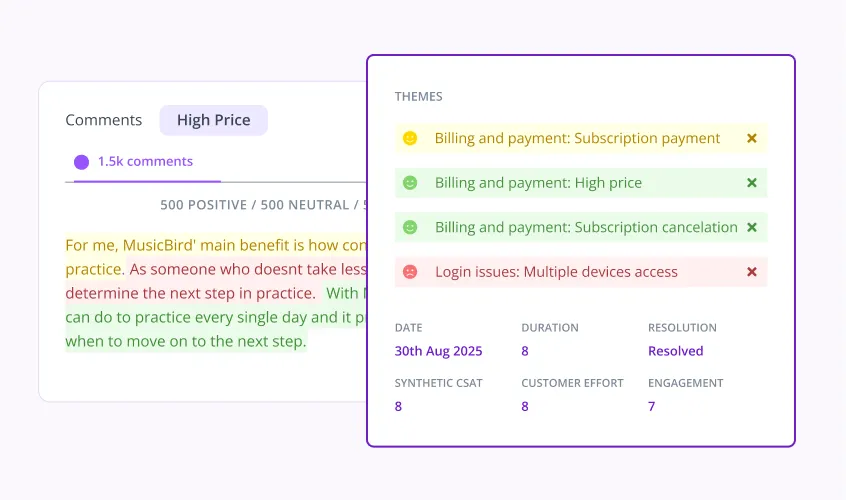Click the red sad face icon
Viewport: 846px width, 500px height.
click(x=410, y=272)
